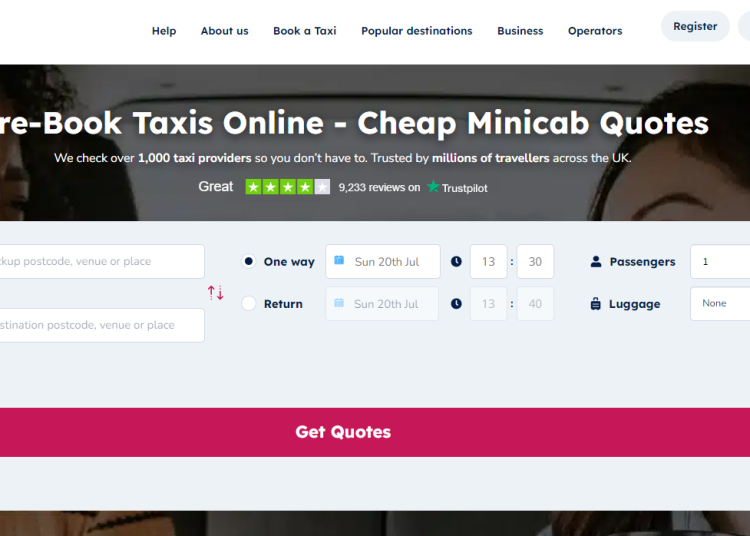Open the About us page
This screenshot has height=536, width=750.
tap(224, 31)
